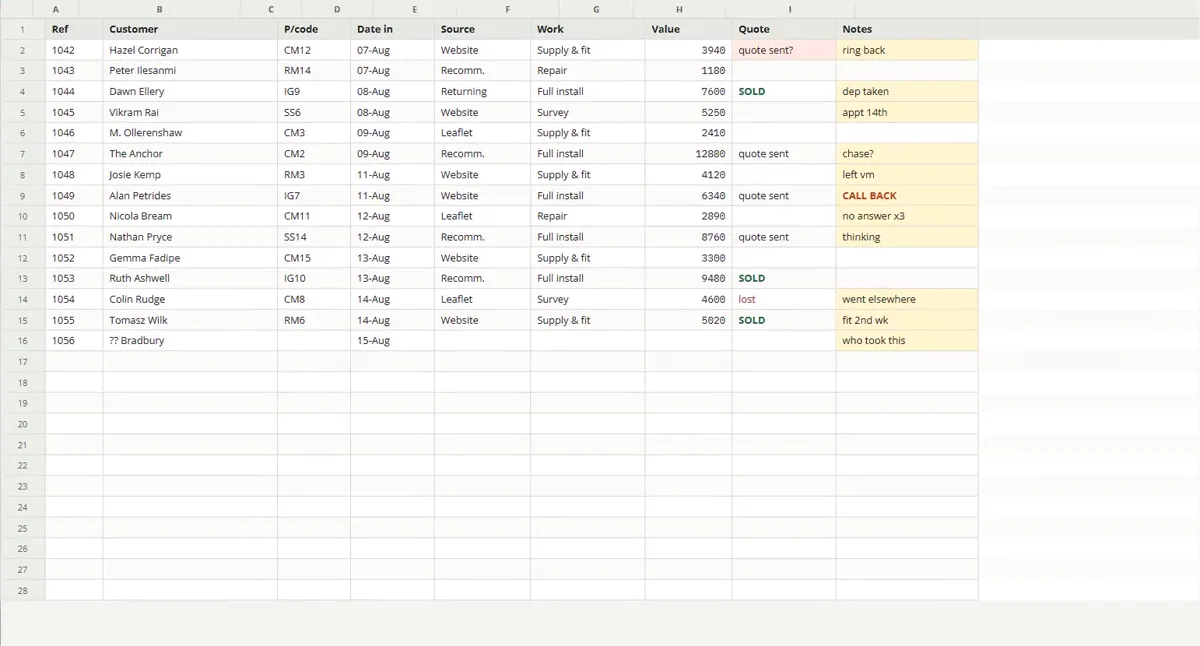Select the cell with customer Peter Ilesanmi
The image size is (1200, 646).
click(190, 71)
